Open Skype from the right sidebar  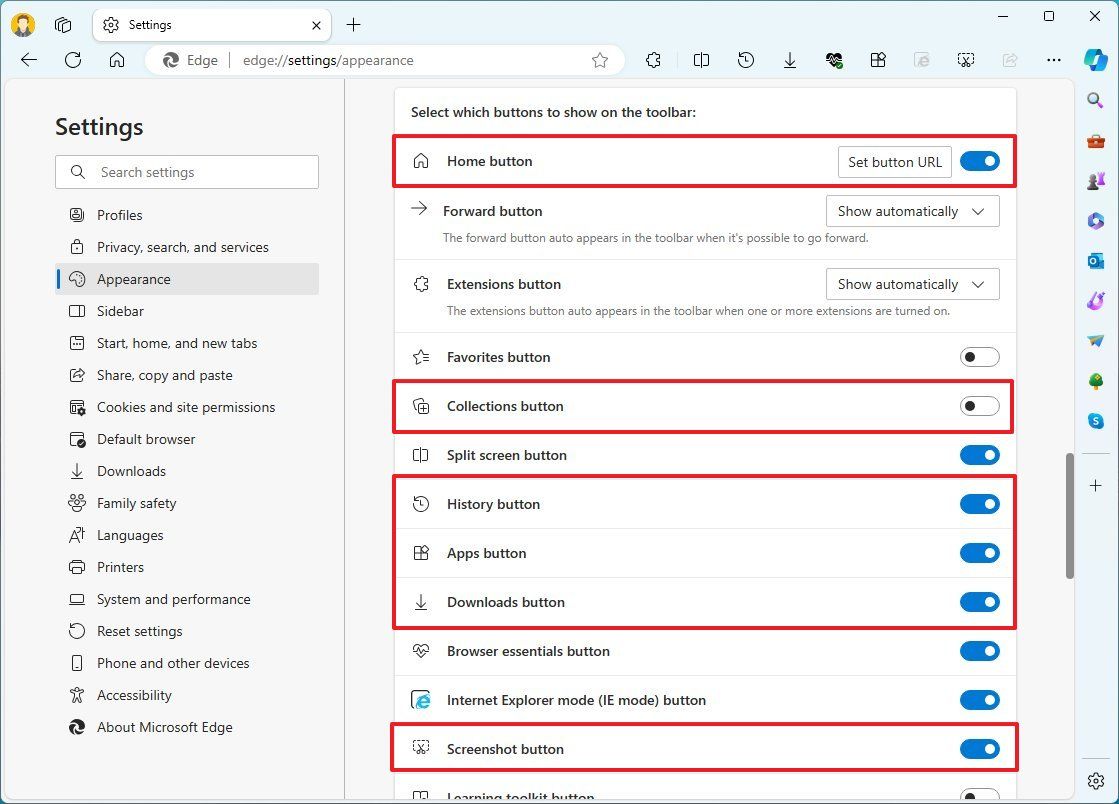tap(1095, 420)
